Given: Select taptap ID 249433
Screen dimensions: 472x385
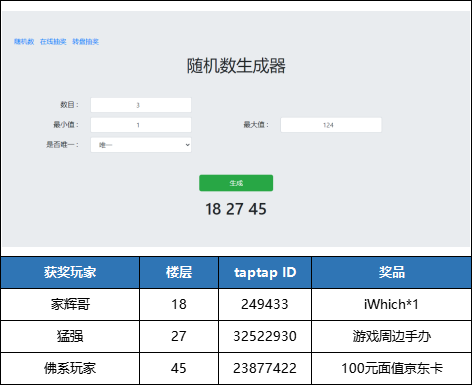Looking at the screenshot, I should click(x=265, y=304).
